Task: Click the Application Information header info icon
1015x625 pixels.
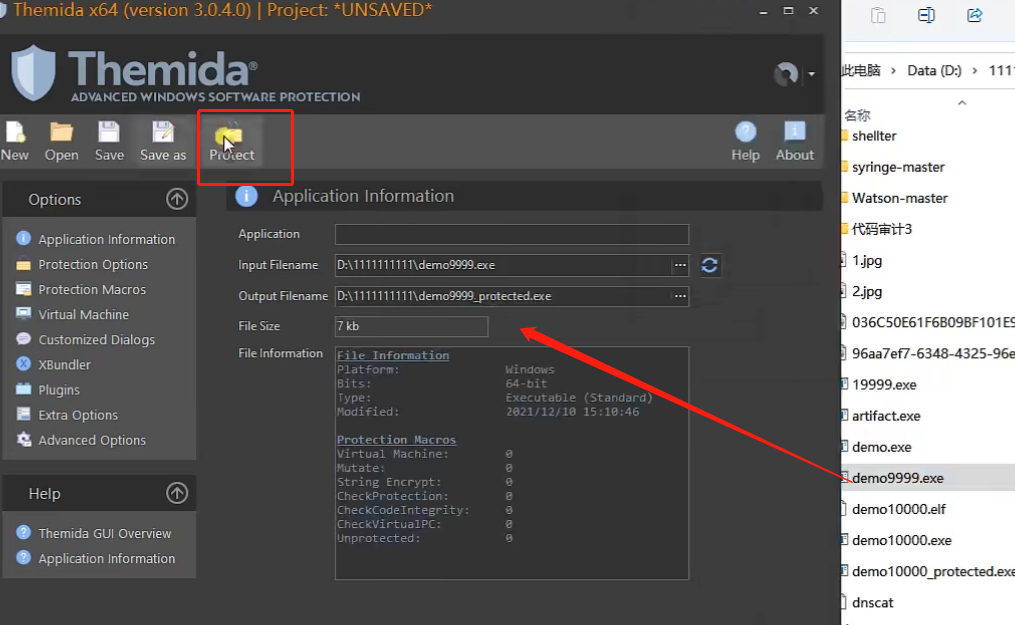Action: click(246, 196)
